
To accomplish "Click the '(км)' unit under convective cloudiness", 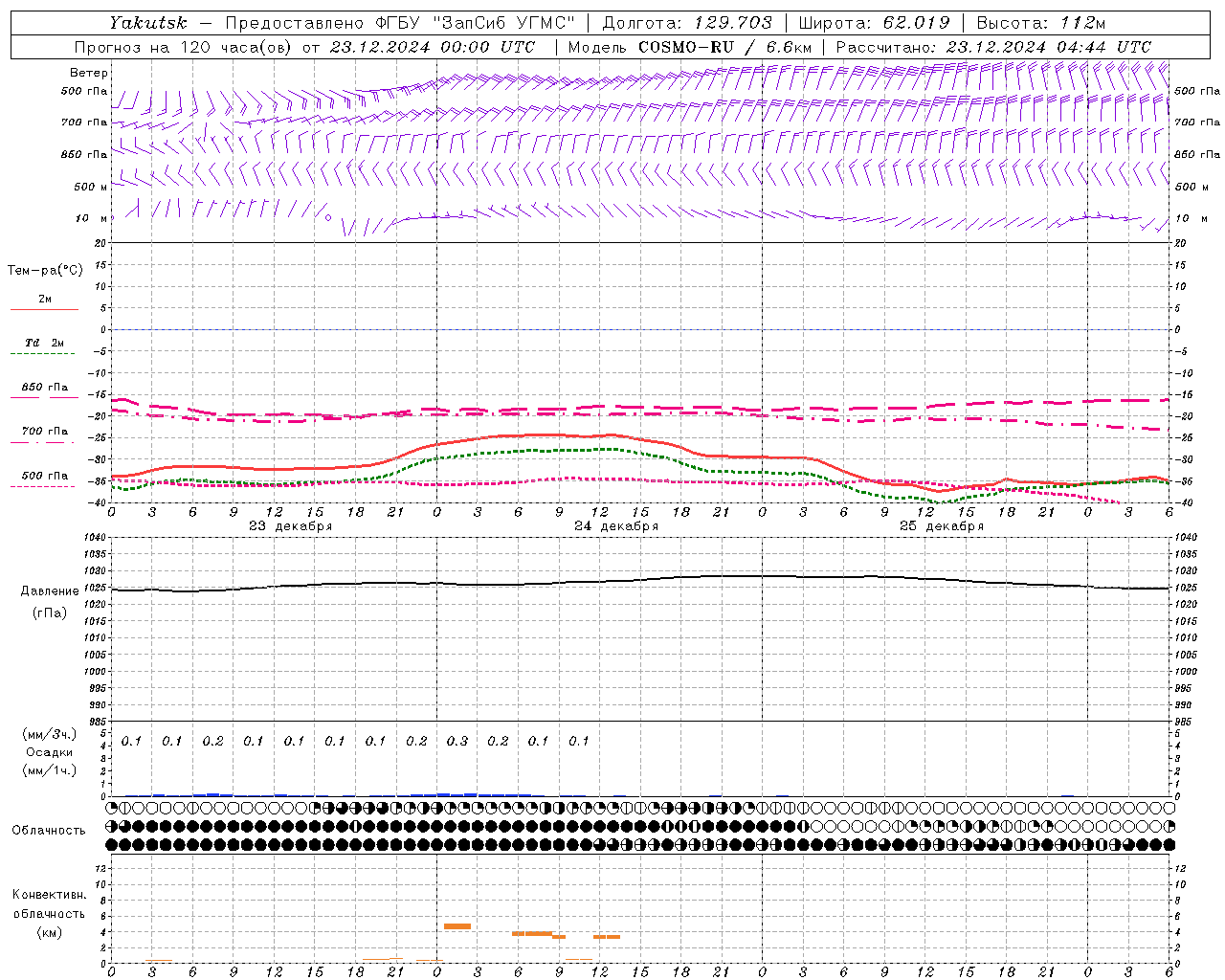I will (x=50, y=932).
